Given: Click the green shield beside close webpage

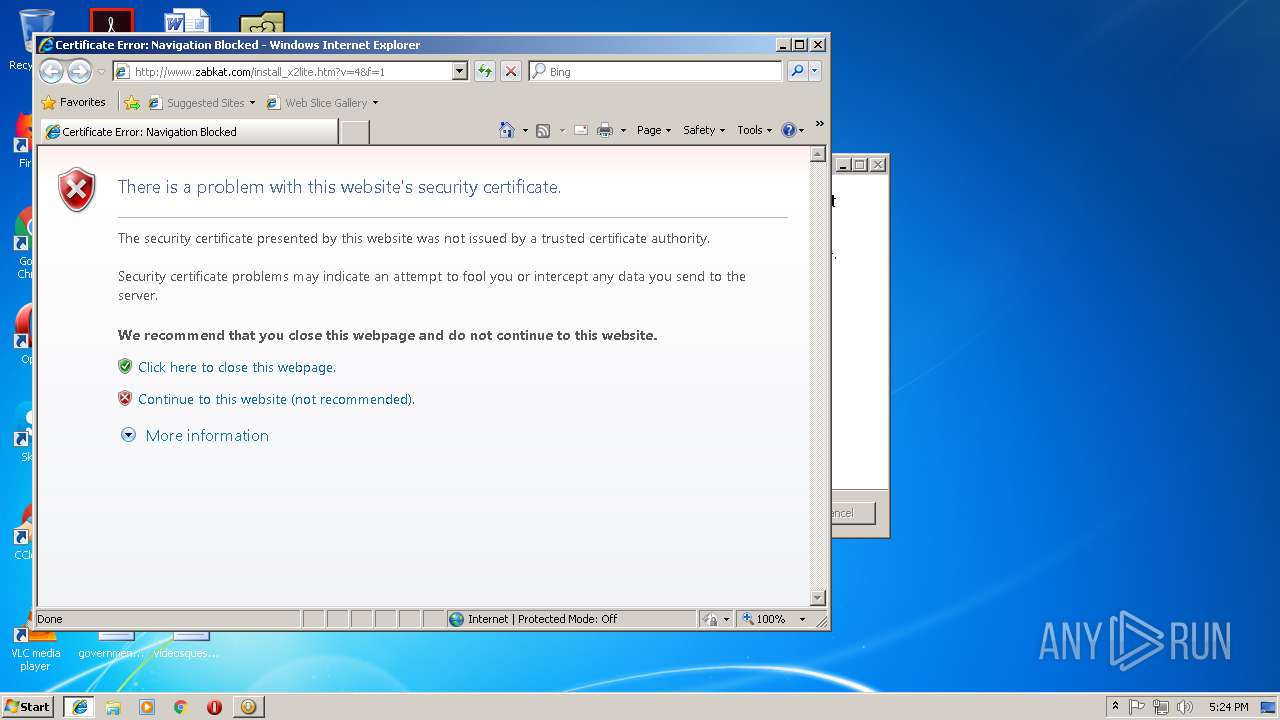Looking at the screenshot, I should pyautogui.click(x=125, y=366).
